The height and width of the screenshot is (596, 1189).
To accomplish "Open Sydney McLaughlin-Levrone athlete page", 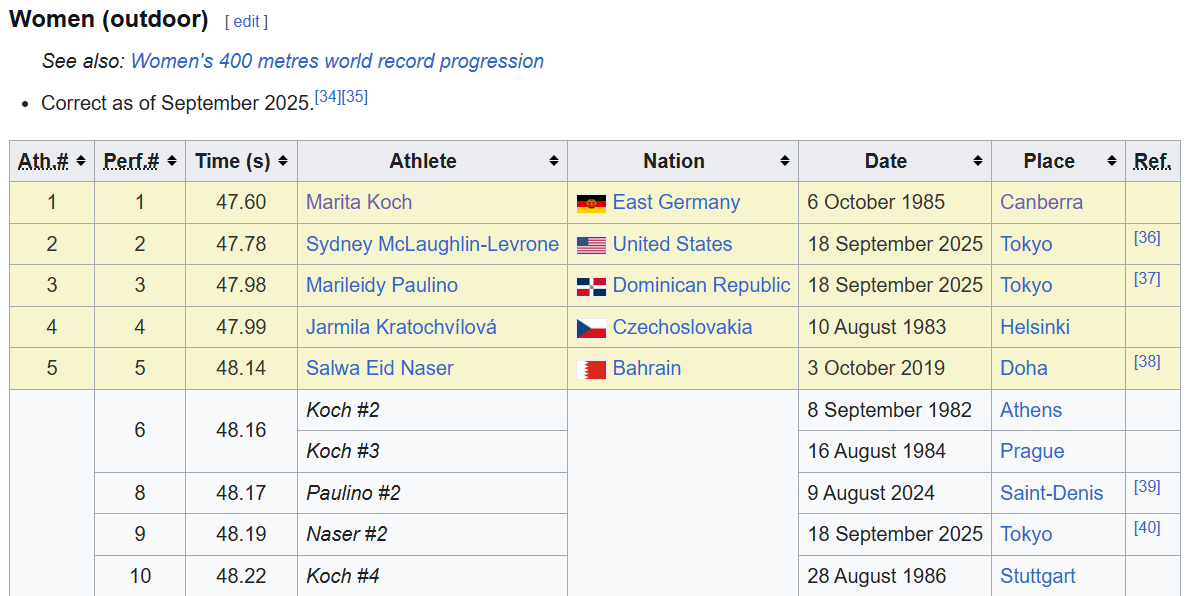I will click(x=432, y=244).
